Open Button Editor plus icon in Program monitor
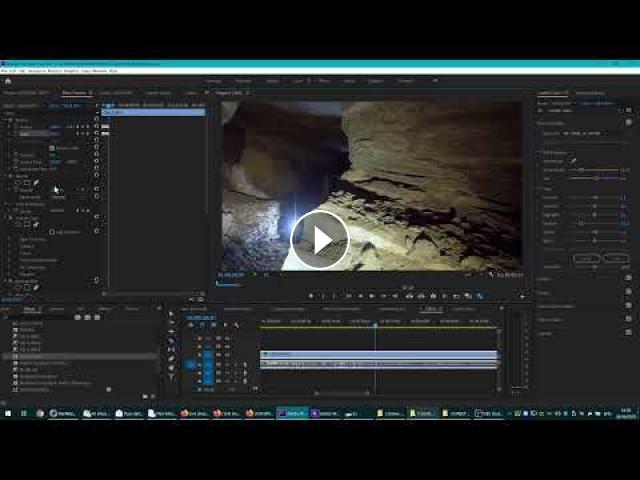The image size is (640, 480). coord(522,296)
